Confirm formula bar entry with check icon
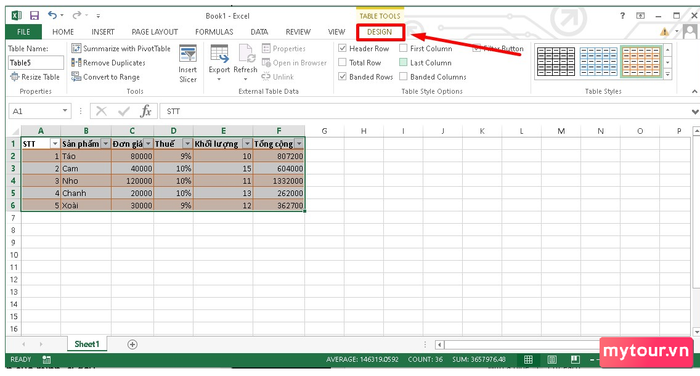Screen dimensions: 700x376 124,111
